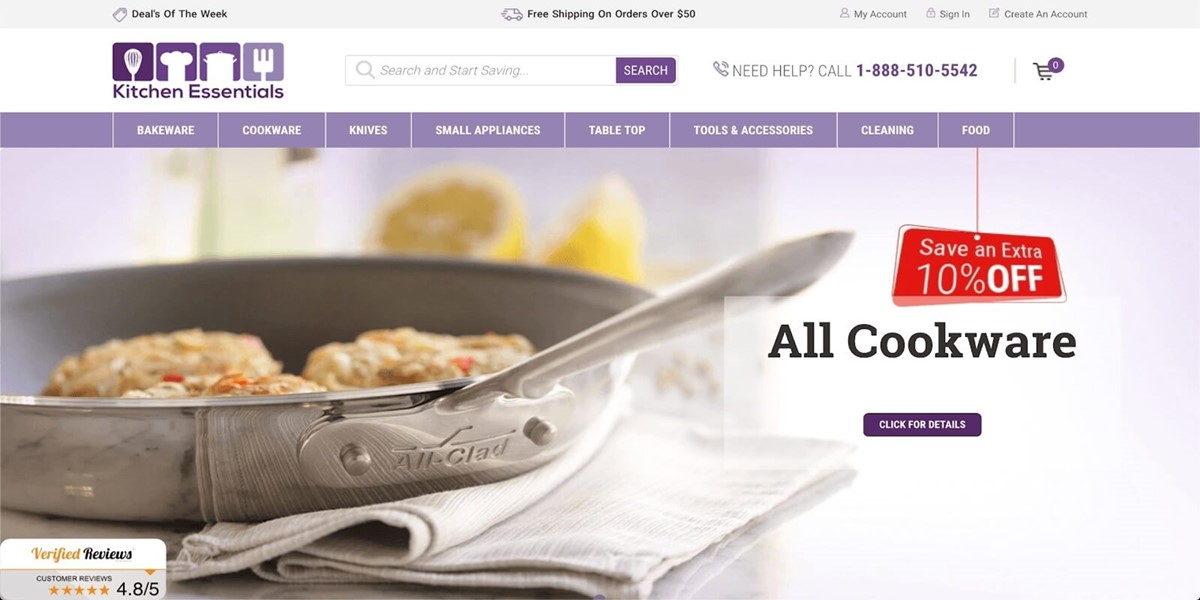Click the Save an Extra 10% OFF tag
The image size is (1200, 600).
979,265
